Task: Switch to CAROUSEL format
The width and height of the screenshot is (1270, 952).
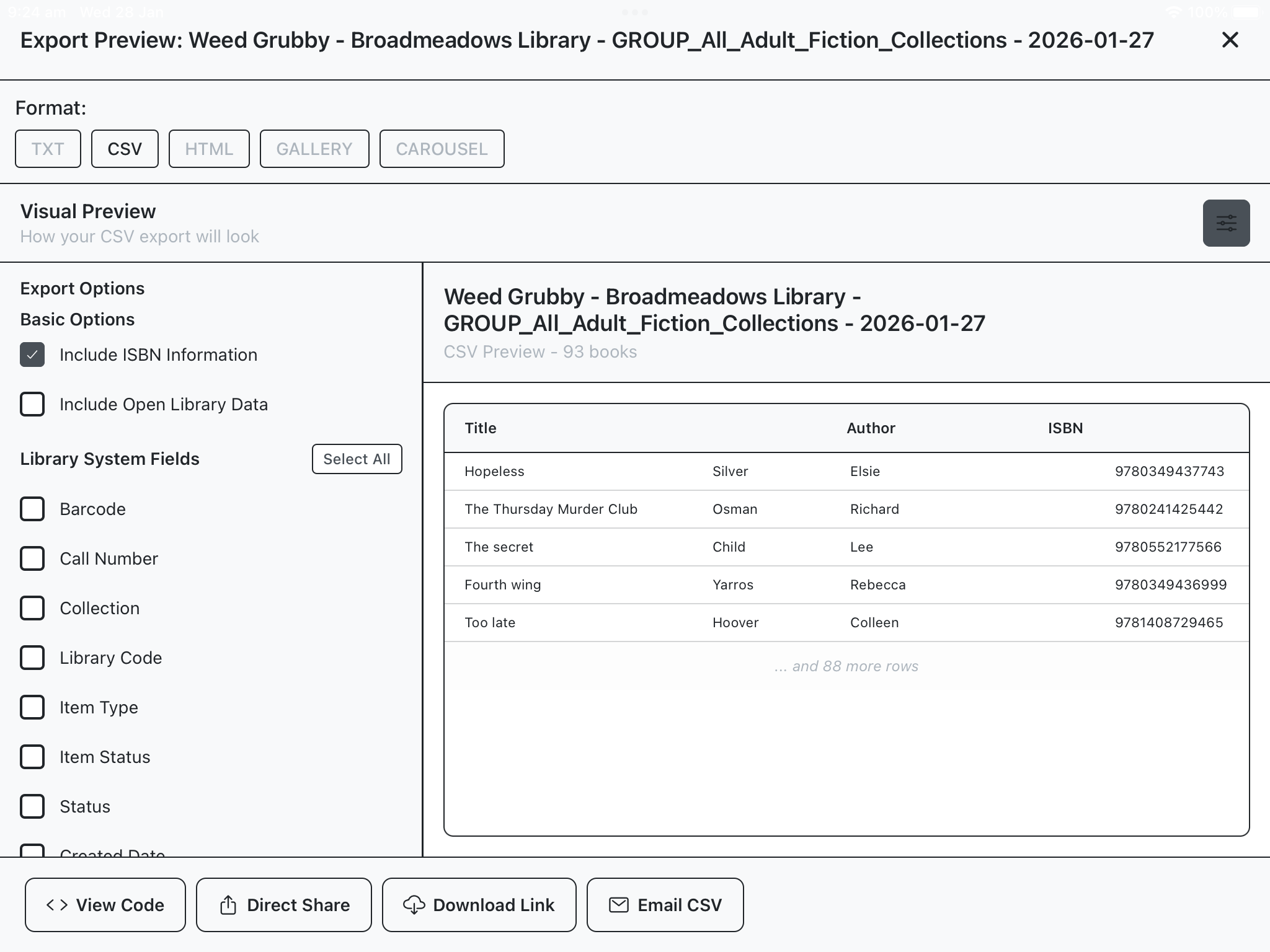Action: pyautogui.click(x=442, y=149)
